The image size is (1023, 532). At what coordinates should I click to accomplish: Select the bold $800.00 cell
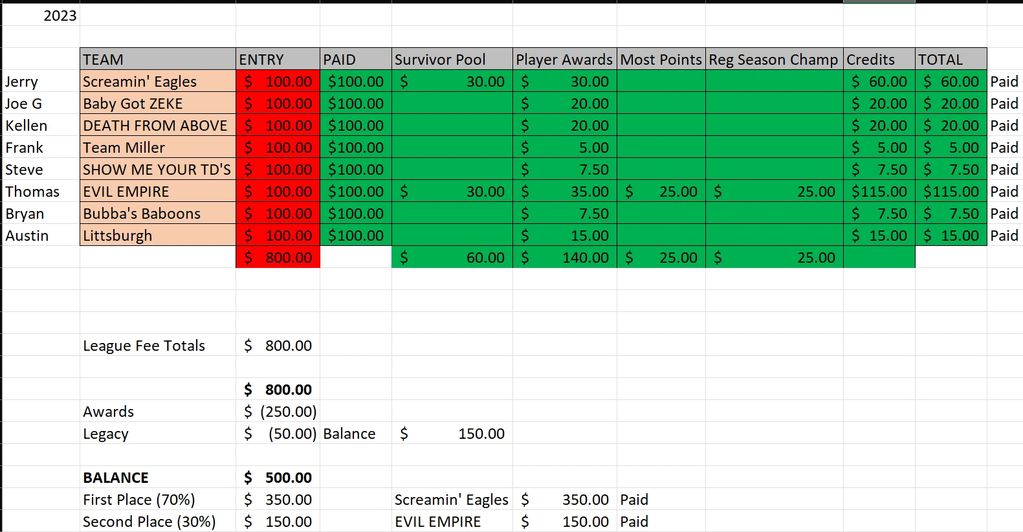[278, 390]
